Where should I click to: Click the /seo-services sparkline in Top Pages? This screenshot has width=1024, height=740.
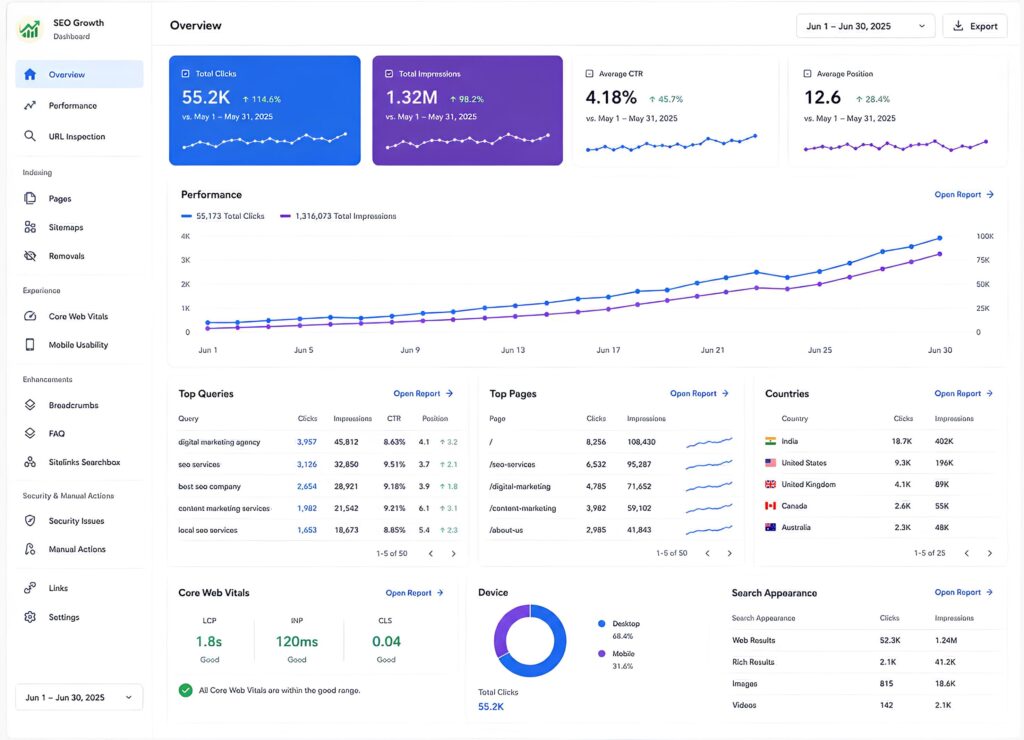point(709,464)
